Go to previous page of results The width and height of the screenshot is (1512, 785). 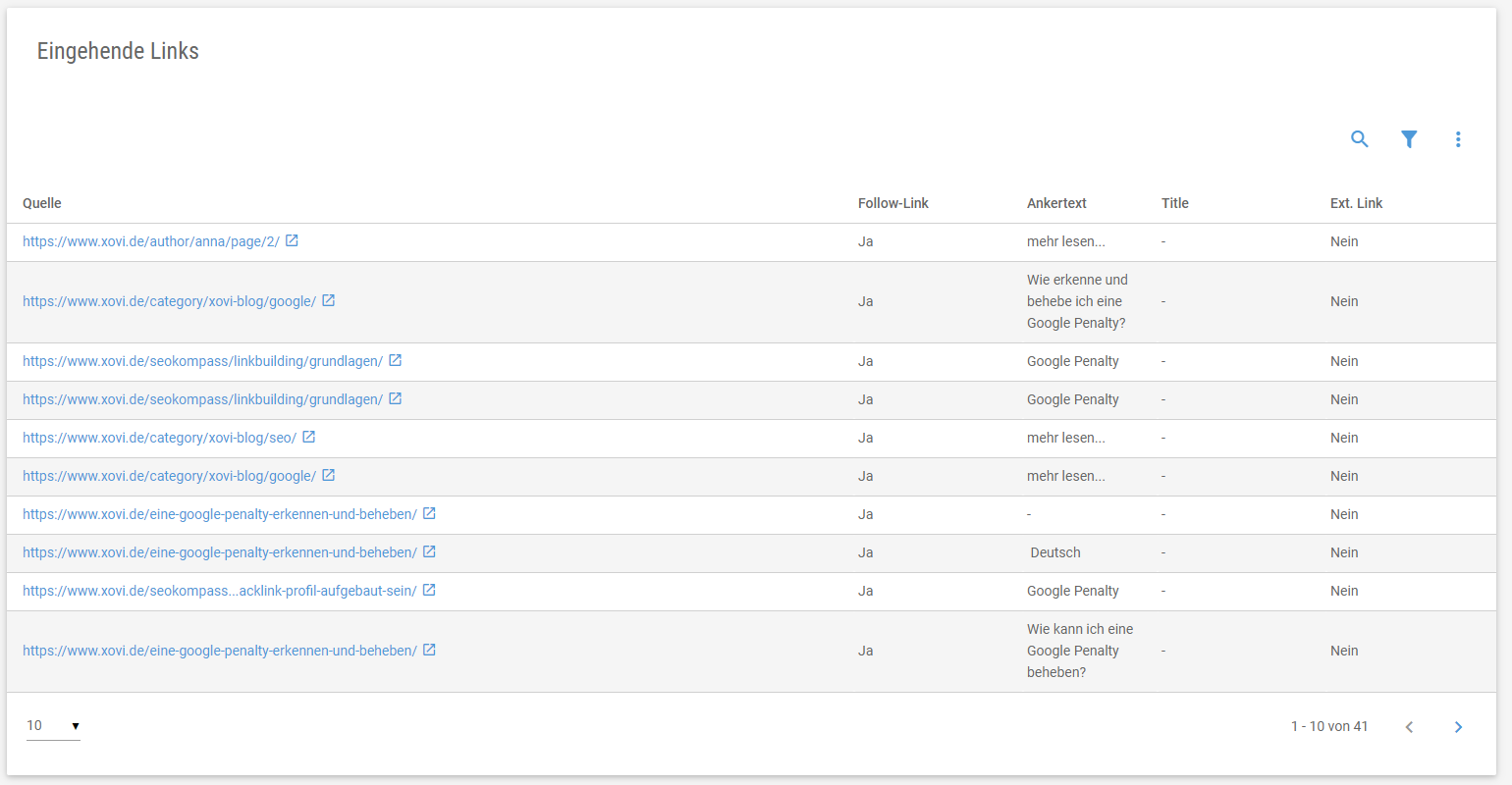click(1409, 727)
